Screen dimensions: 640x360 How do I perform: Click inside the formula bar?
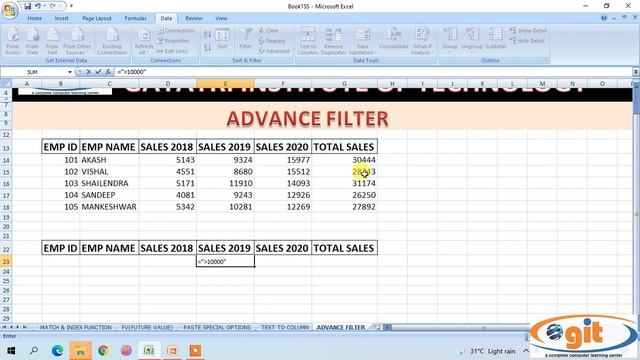373,72
